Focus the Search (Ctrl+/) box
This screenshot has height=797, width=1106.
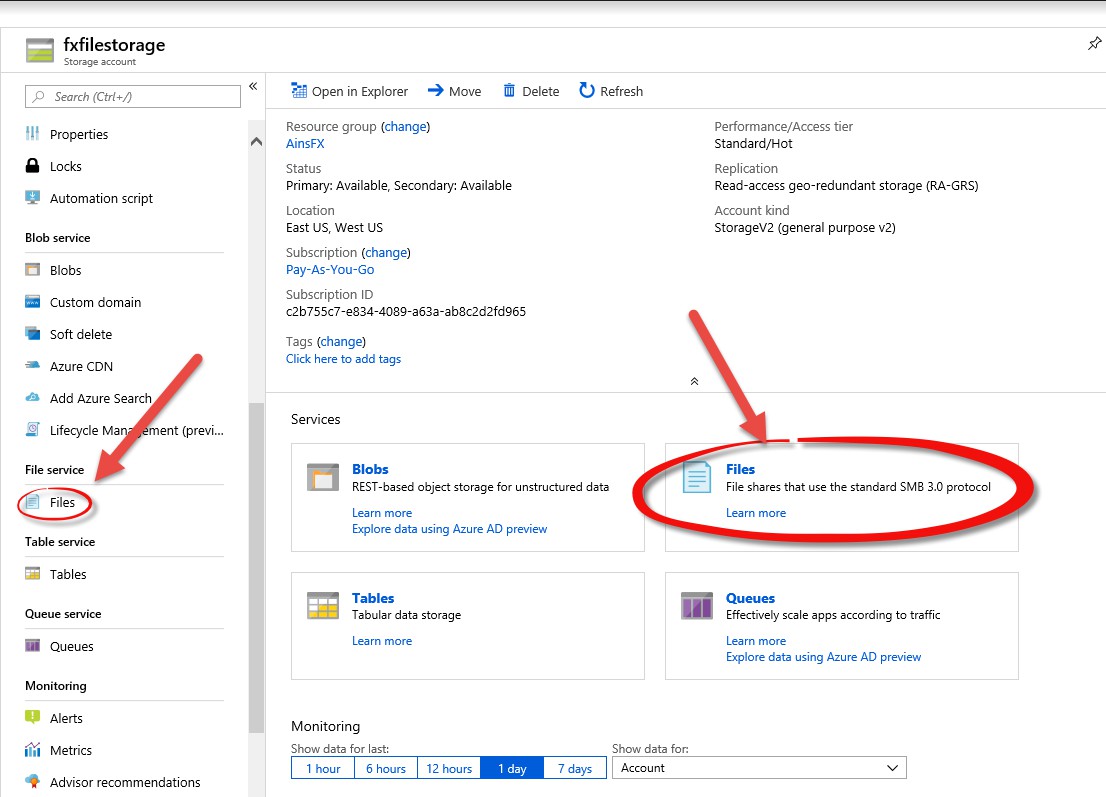tap(133, 97)
